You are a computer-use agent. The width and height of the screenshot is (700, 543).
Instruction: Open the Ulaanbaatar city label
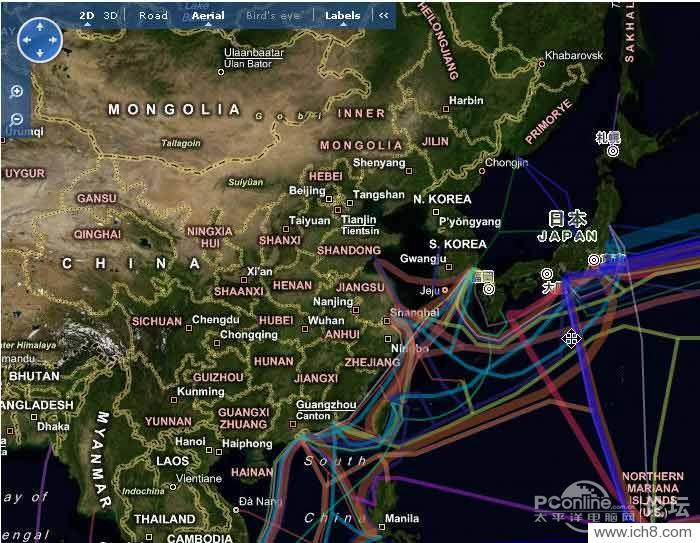pyautogui.click(x=254, y=53)
